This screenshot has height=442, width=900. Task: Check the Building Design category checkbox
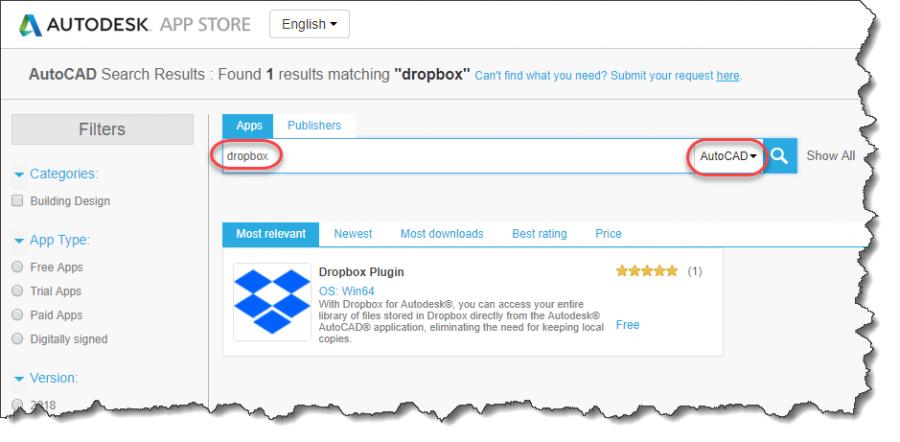tap(17, 201)
